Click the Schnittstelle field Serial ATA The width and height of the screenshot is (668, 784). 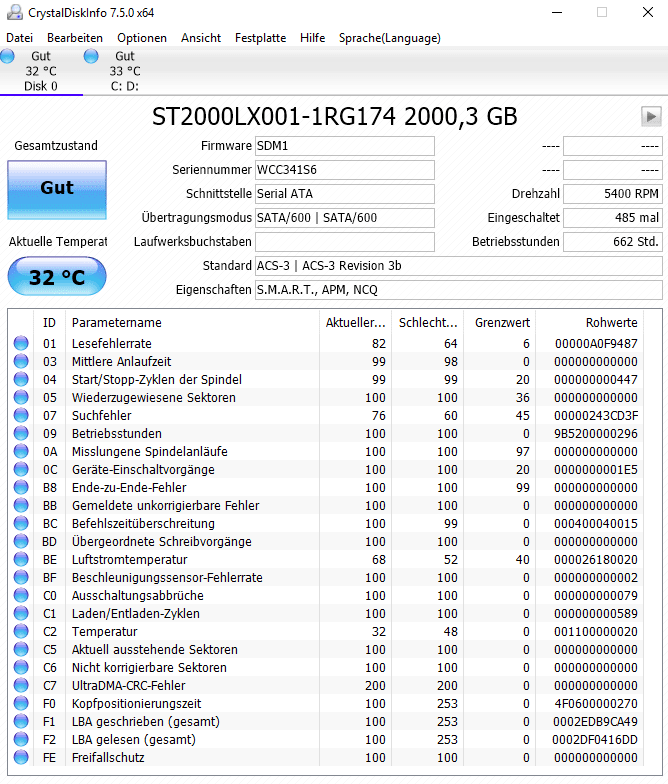(x=344, y=194)
